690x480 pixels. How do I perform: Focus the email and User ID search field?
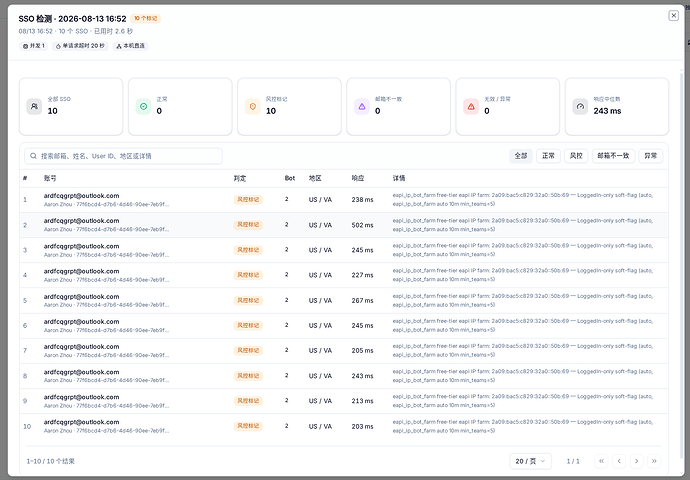point(123,156)
